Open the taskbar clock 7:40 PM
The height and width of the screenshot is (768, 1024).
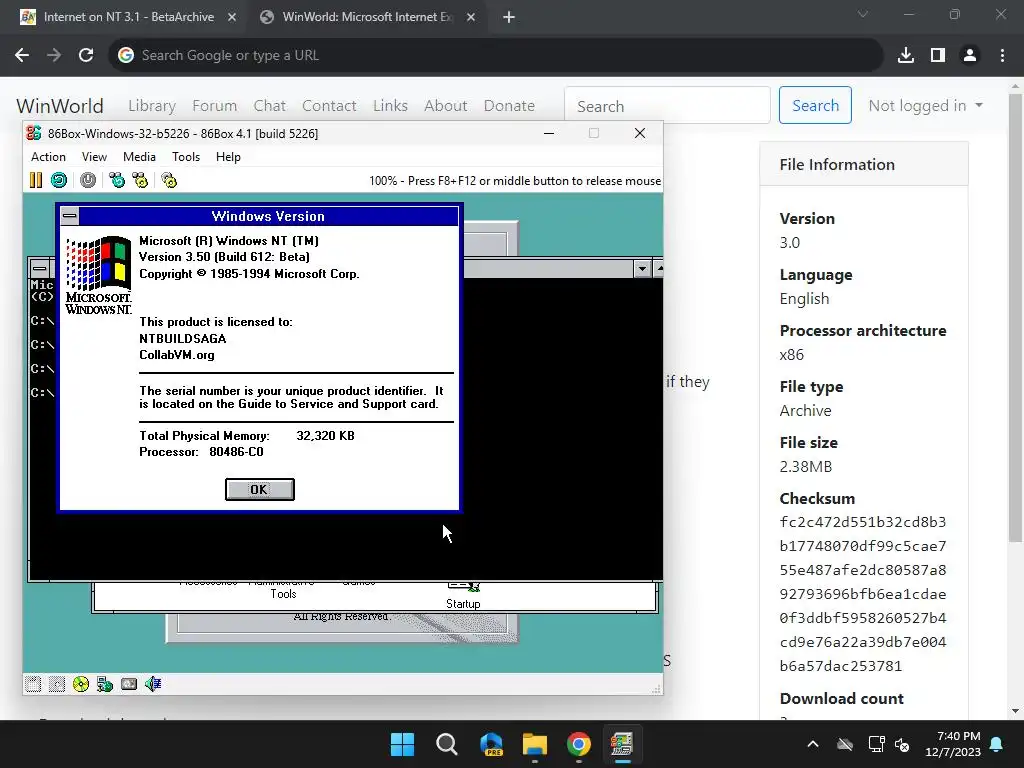[953, 744]
